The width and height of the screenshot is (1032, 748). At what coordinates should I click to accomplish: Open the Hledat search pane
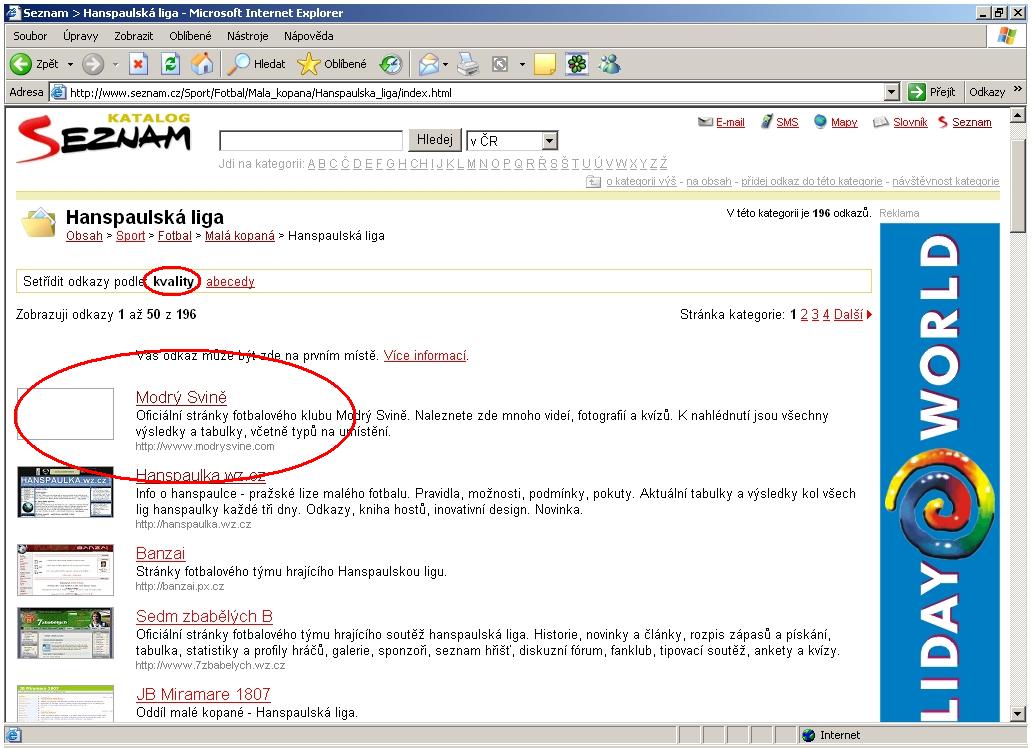coord(258,64)
